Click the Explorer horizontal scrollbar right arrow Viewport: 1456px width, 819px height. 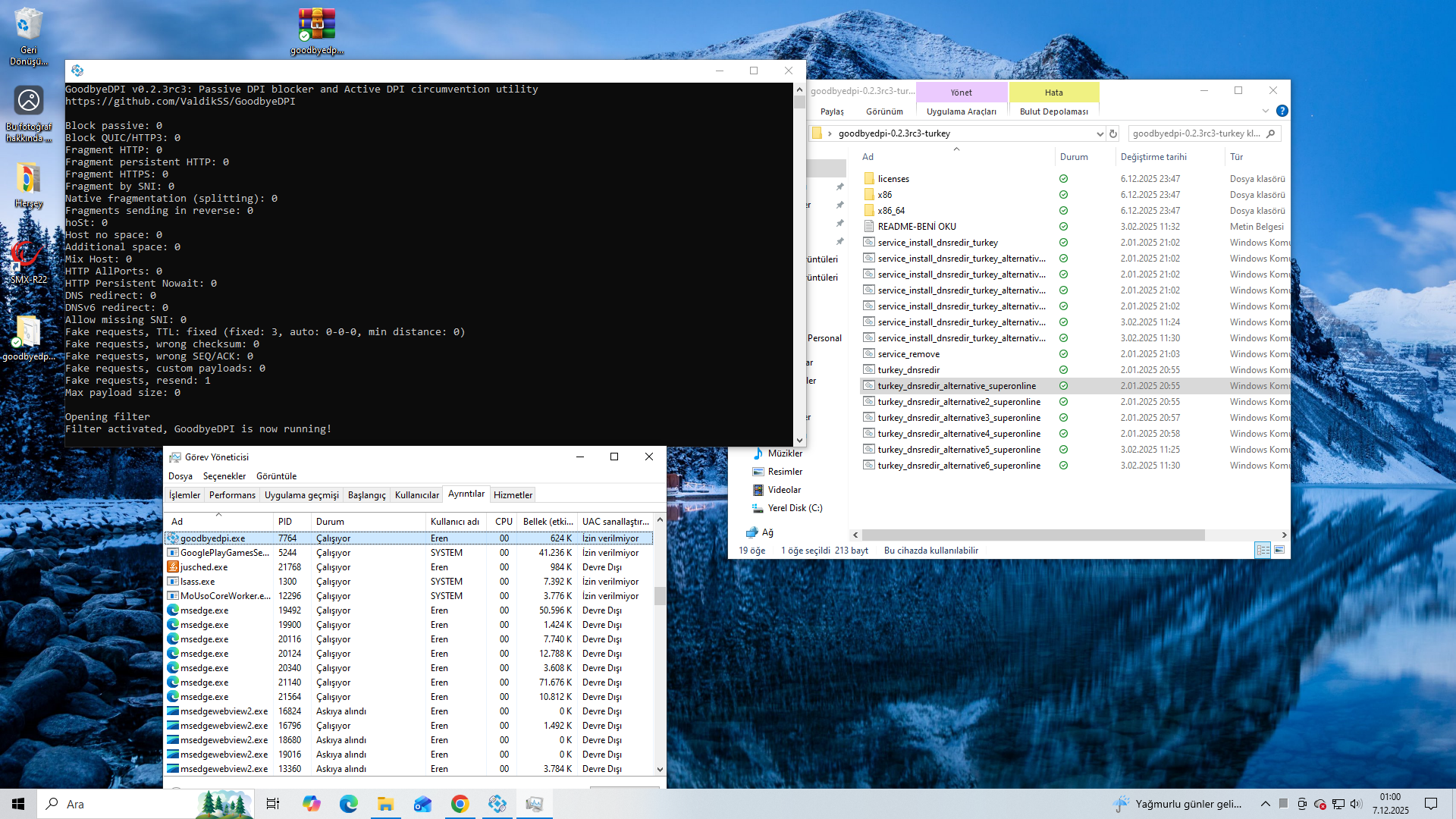[1284, 535]
